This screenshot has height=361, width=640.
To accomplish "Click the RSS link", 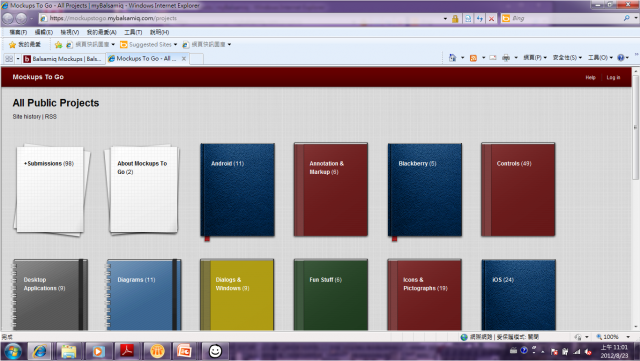I will click(x=51, y=117).
